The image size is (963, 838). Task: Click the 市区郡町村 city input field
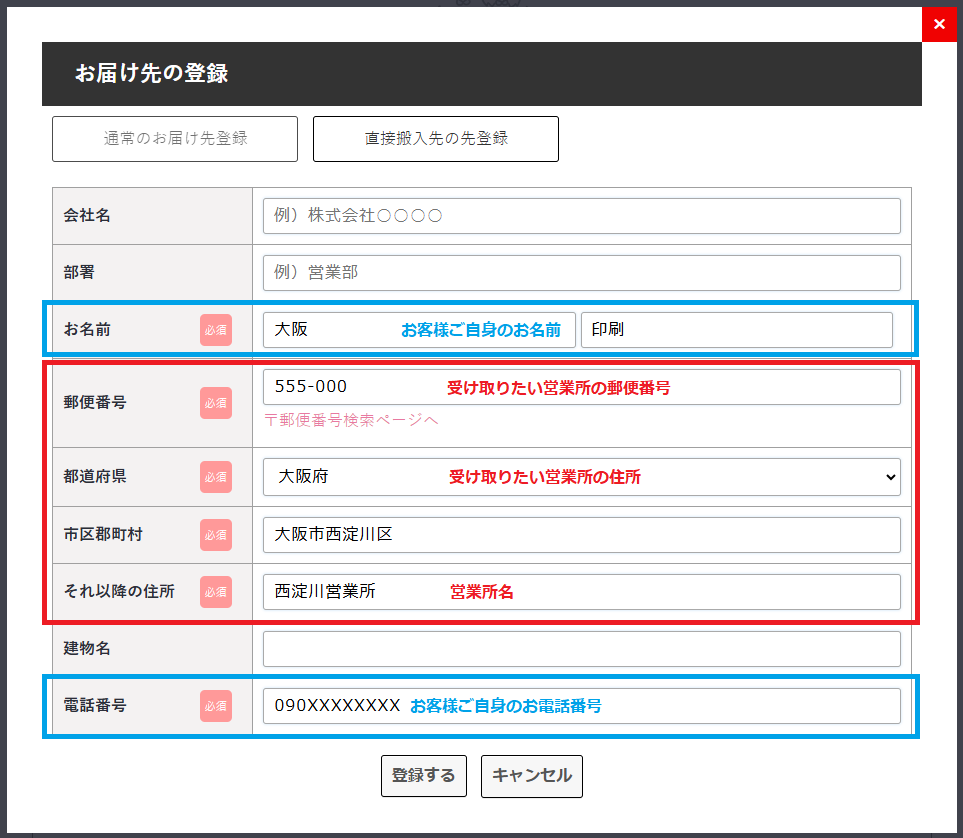click(581, 535)
